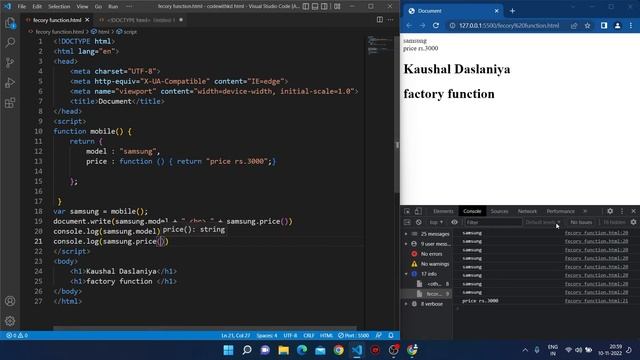Toggle the console sidebar
Viewport: 640px width, 360px height.
pos(407,222)
